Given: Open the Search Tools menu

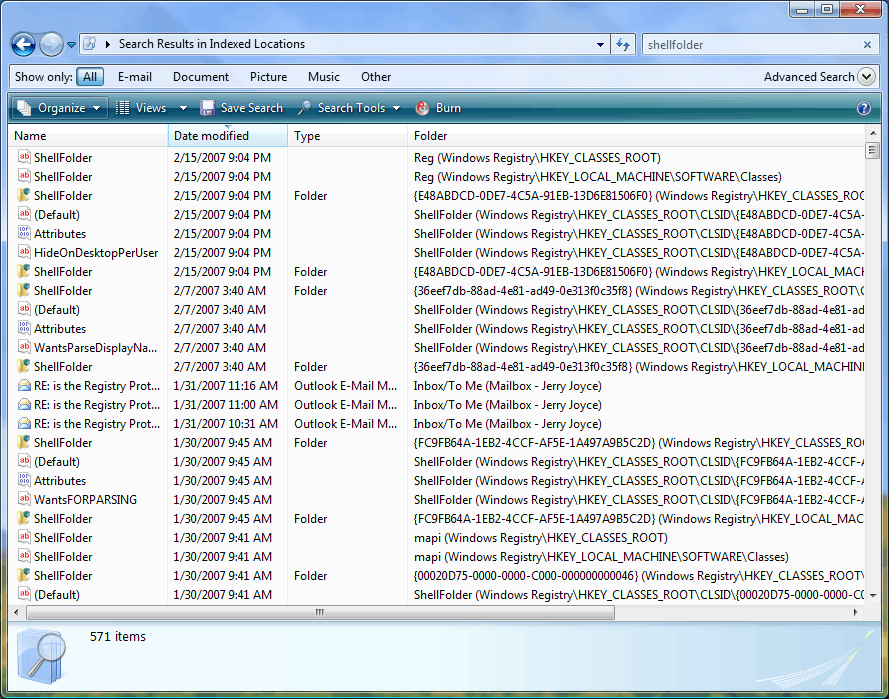Looking at the screenshot, I should [x=349, y=108].
